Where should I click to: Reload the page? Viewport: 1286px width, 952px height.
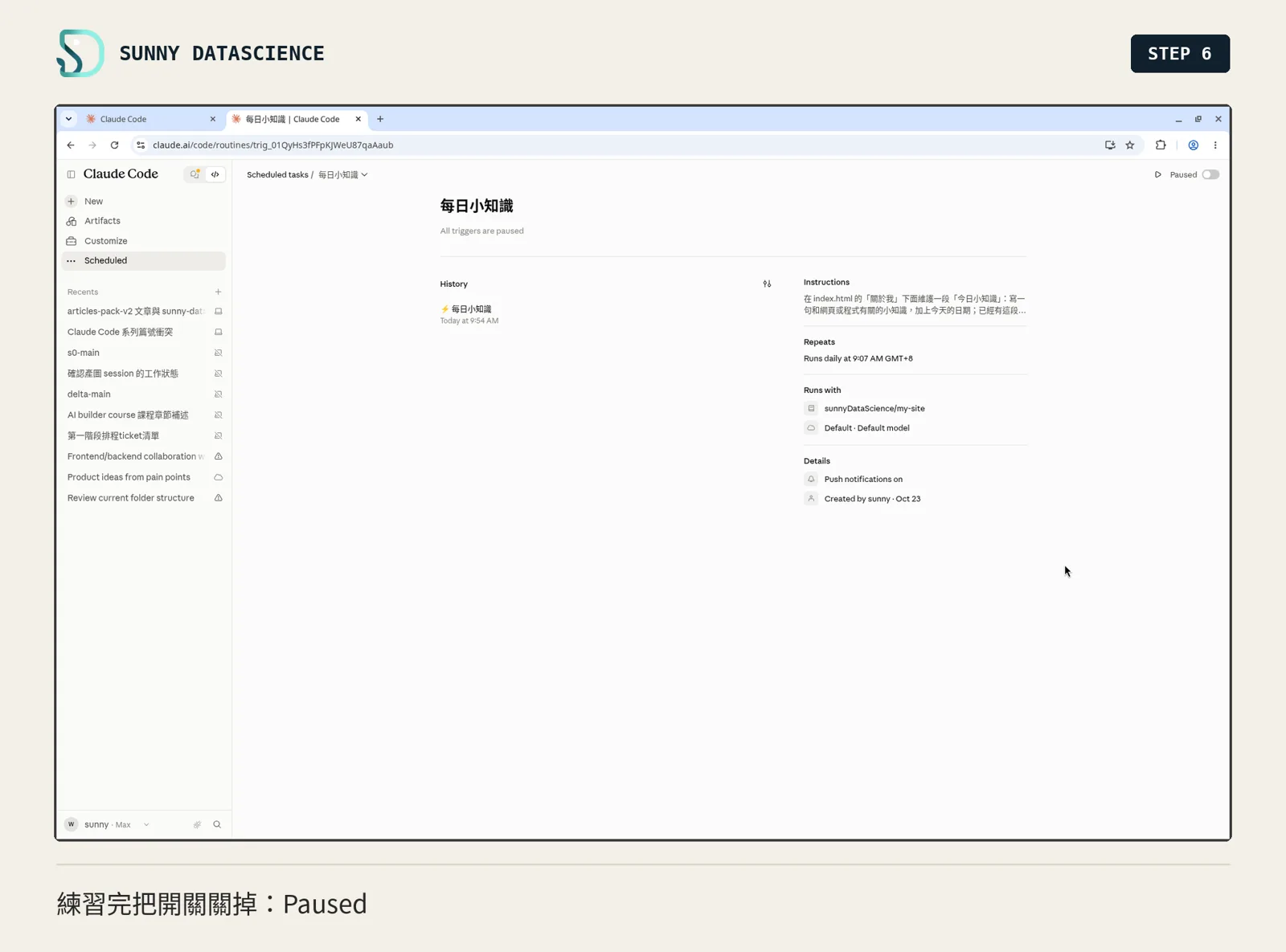pos(114,145)
